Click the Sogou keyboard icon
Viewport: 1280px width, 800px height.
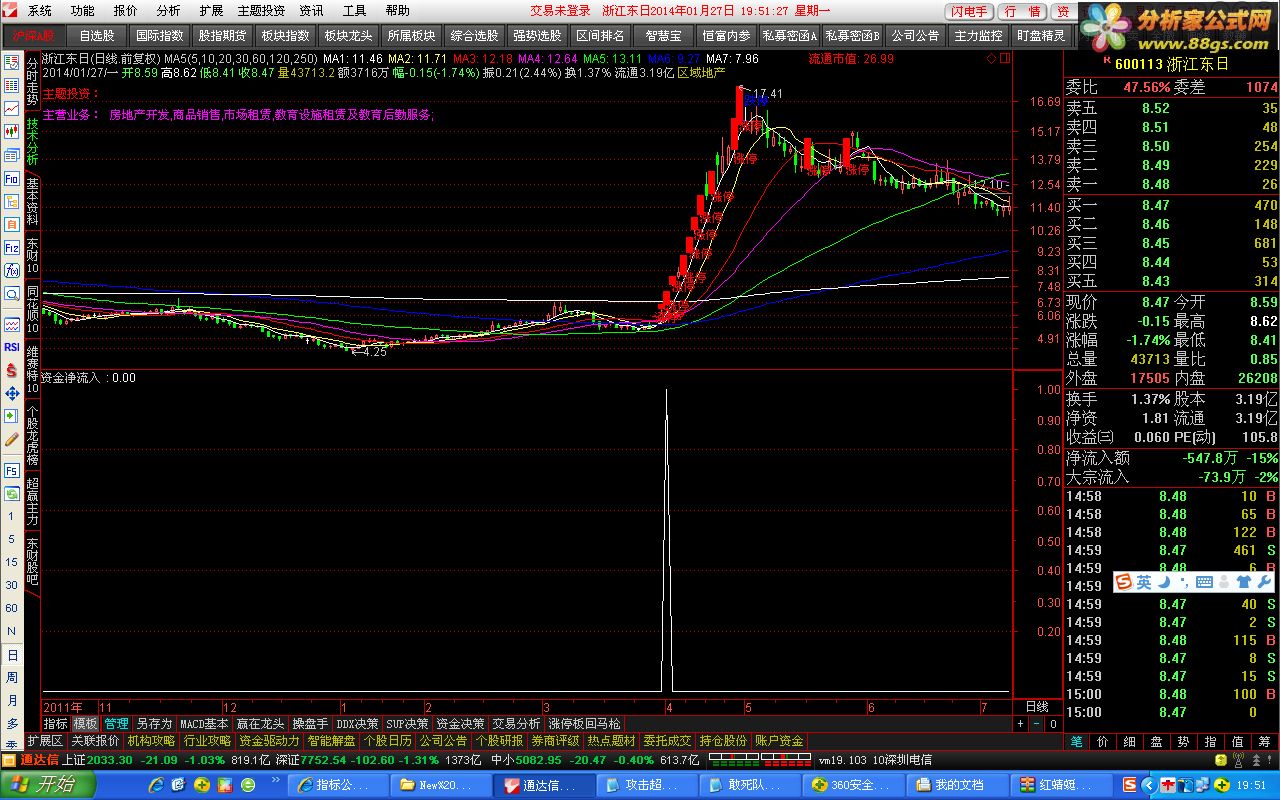pos(1205,582)
